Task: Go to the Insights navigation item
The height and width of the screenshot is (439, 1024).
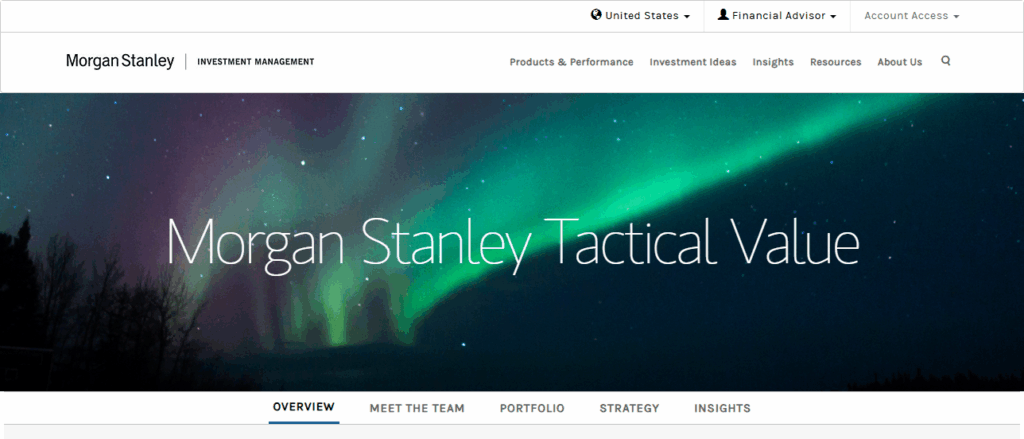Action: (773, 62)
